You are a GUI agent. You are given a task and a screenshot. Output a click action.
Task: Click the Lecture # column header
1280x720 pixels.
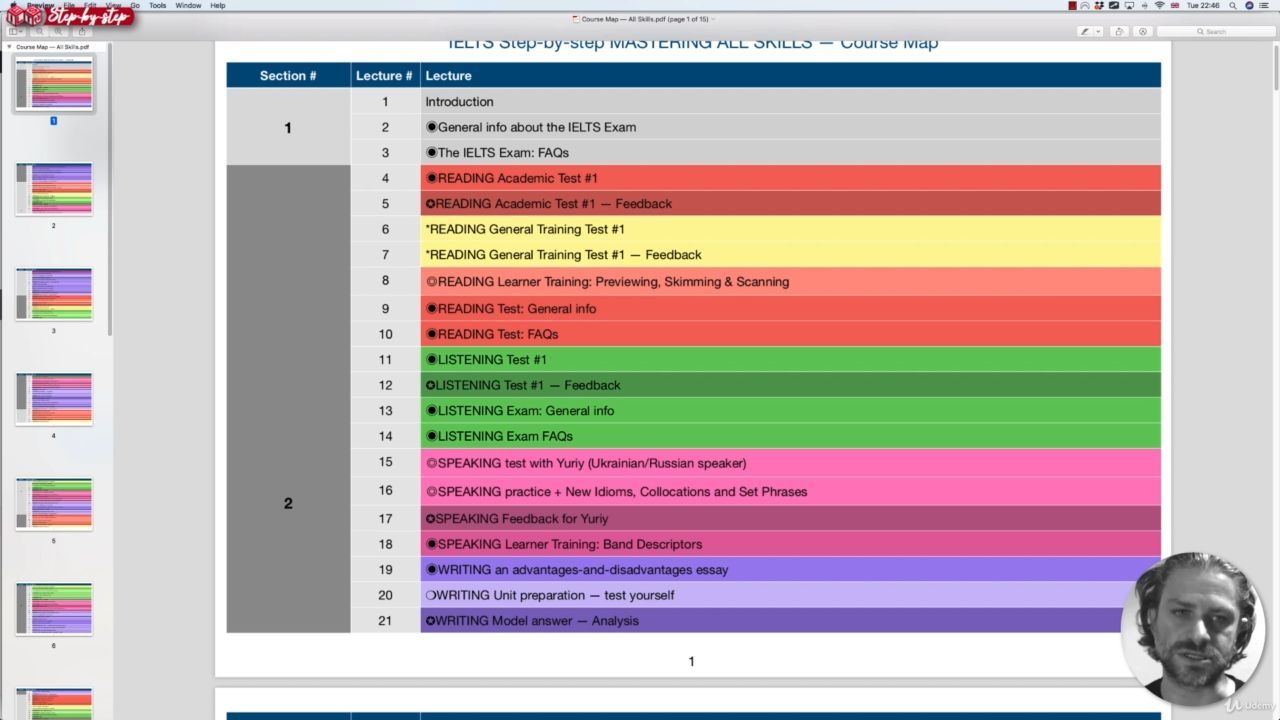click(385, 75)
